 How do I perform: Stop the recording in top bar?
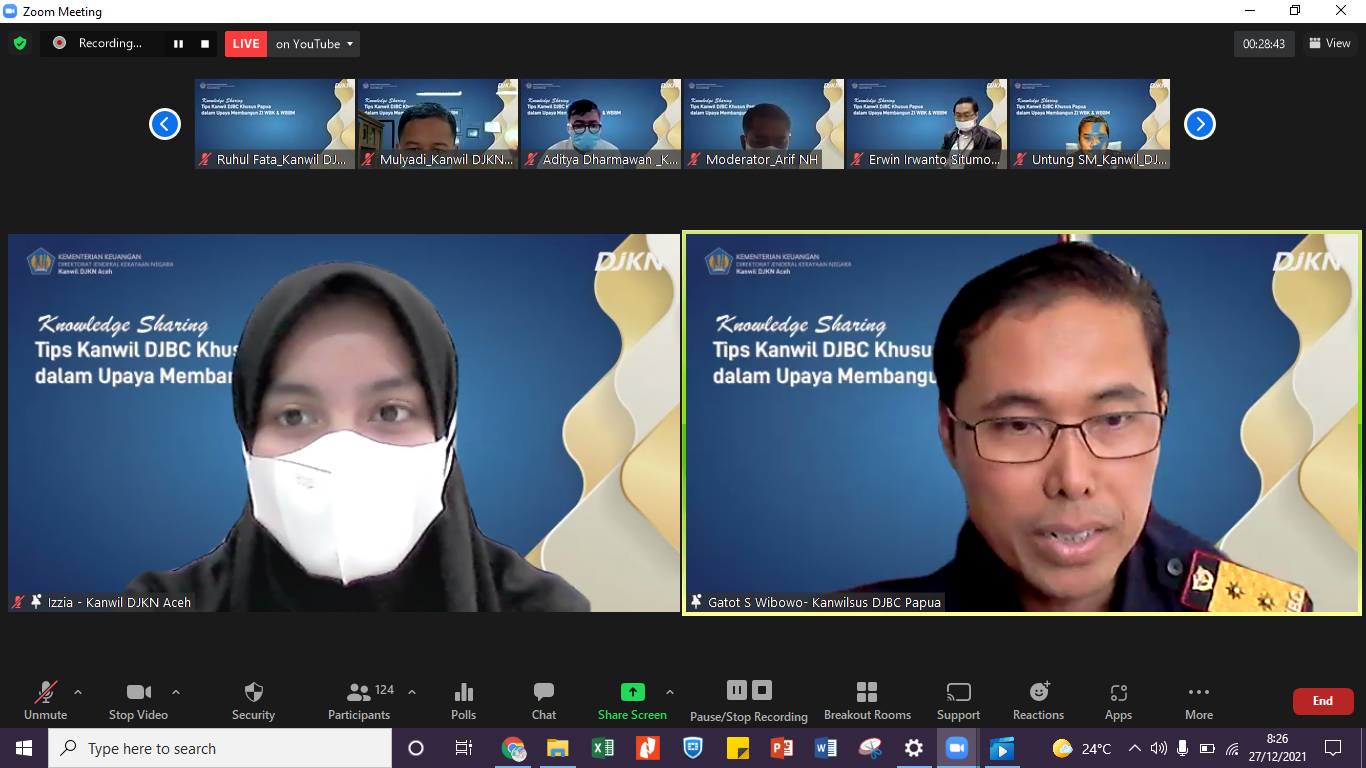[x=205, y=44]
